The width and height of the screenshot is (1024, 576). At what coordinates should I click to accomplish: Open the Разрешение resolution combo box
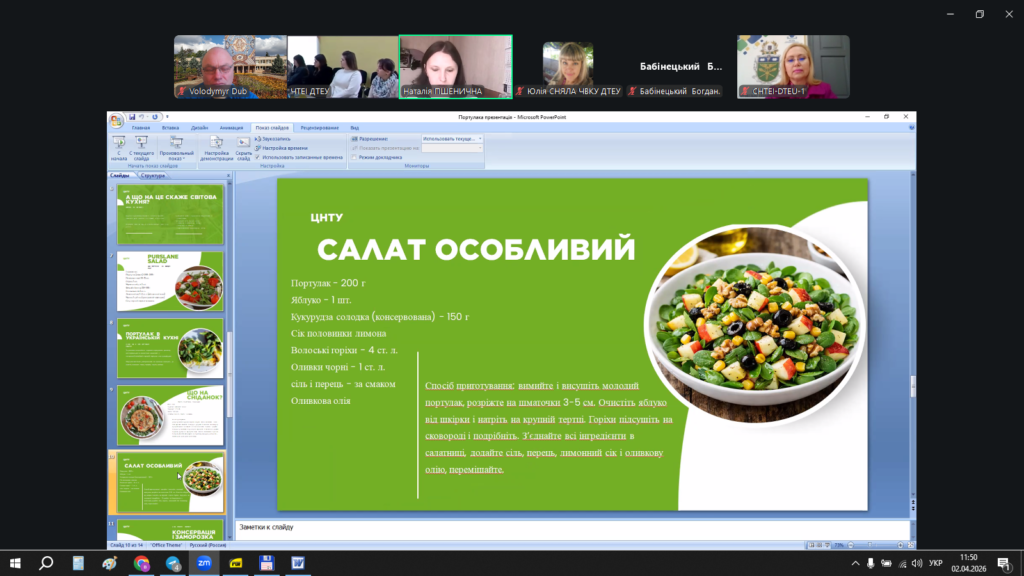point(452,139)
